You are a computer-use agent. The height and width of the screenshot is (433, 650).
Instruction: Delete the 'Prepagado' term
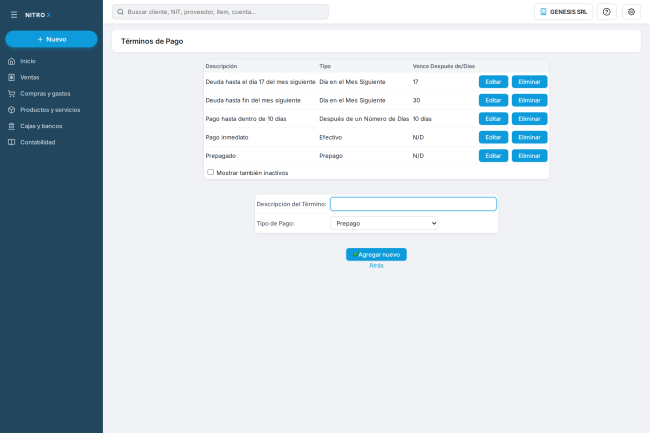pyautogui.click(x=529, y=156)
